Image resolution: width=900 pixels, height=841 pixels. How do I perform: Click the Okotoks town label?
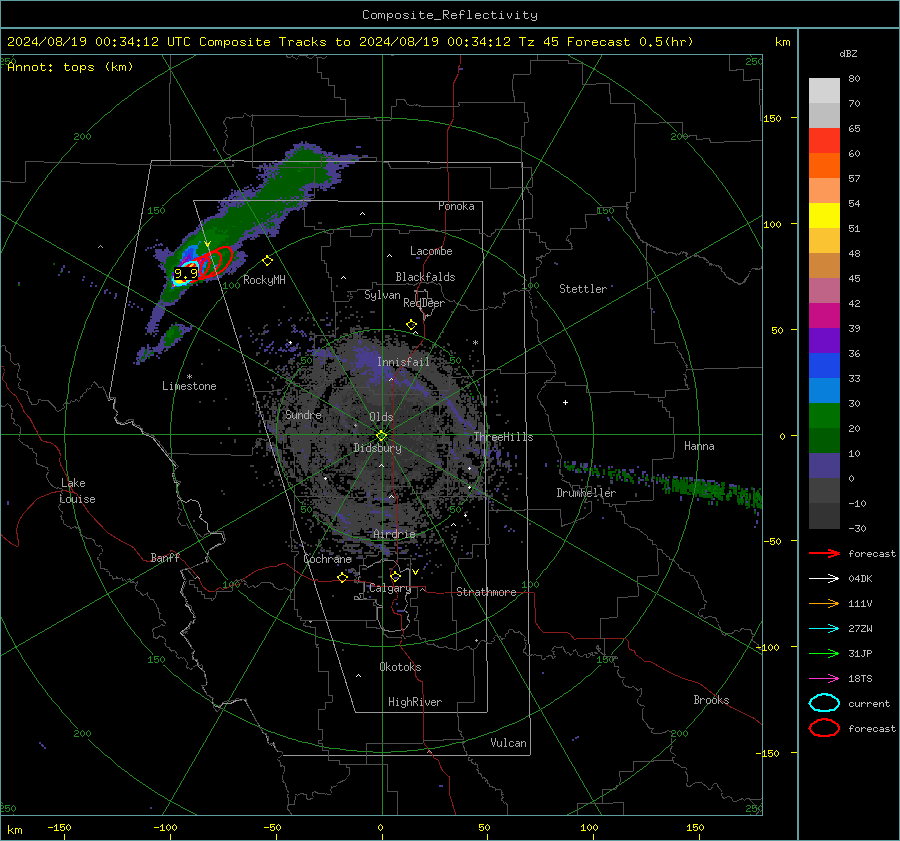pyautogui.click(x=400, y=666)
